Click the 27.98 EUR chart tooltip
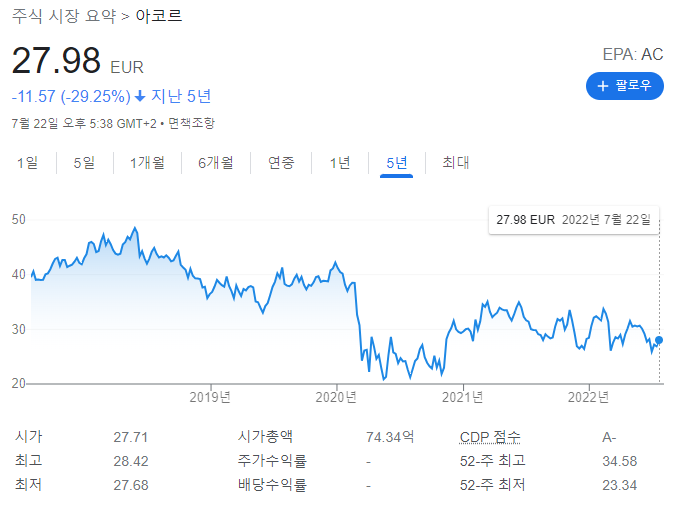This screenshot has height=507, width=679. 573,220
